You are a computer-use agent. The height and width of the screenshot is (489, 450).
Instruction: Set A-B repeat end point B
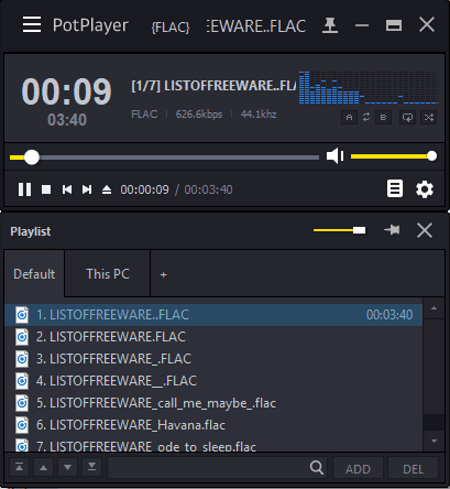pos(383,117)
